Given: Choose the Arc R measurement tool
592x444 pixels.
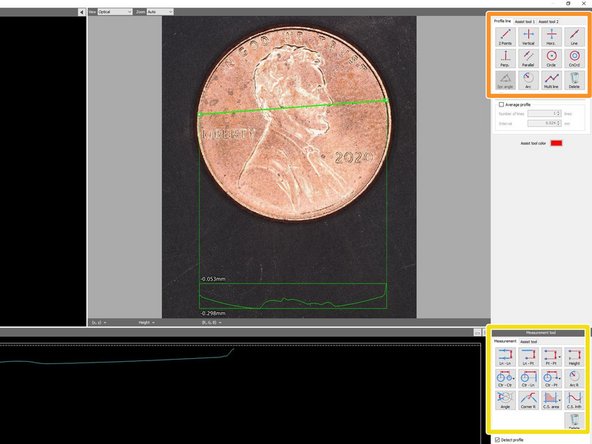Looking at the screenshot, I should (x=574, y=378).
